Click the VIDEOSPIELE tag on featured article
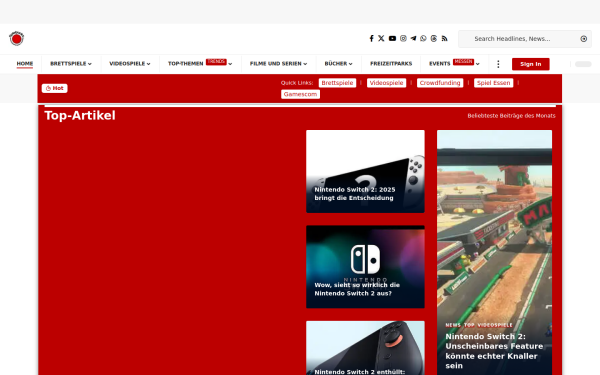600x375 pixels. click(x=495, y=325)
